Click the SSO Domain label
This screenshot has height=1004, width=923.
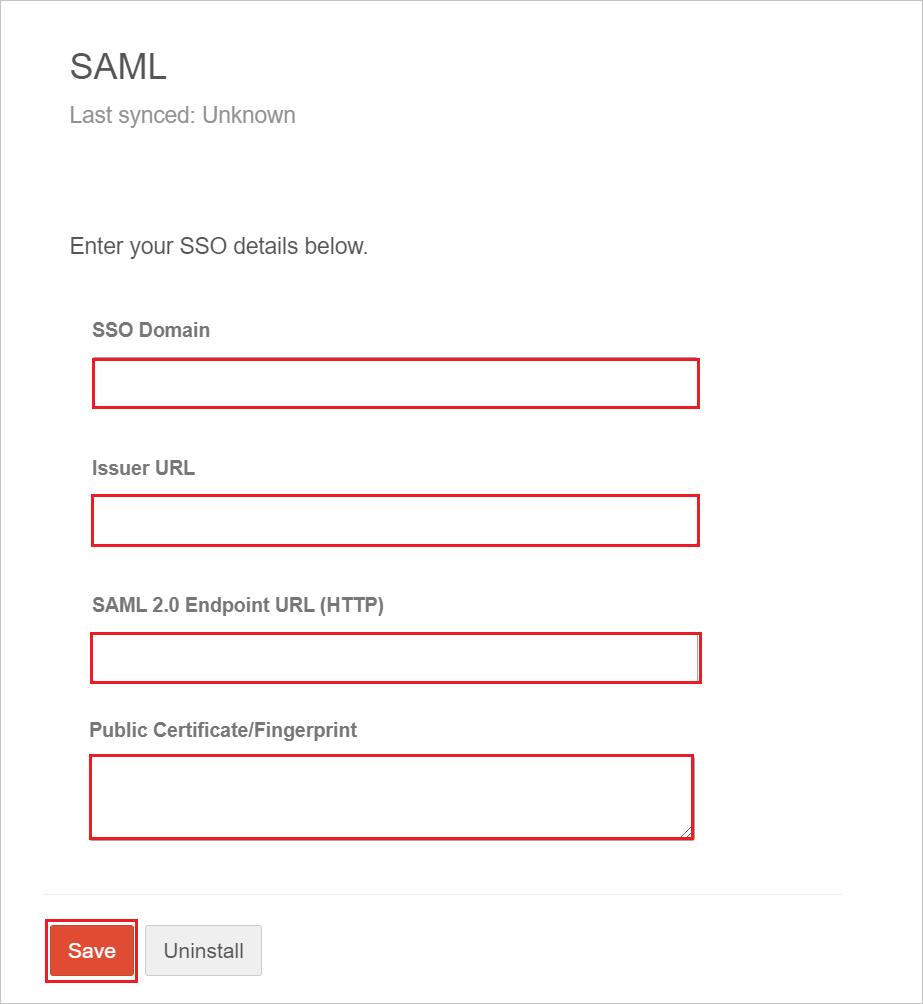click(x=151, y=330)
